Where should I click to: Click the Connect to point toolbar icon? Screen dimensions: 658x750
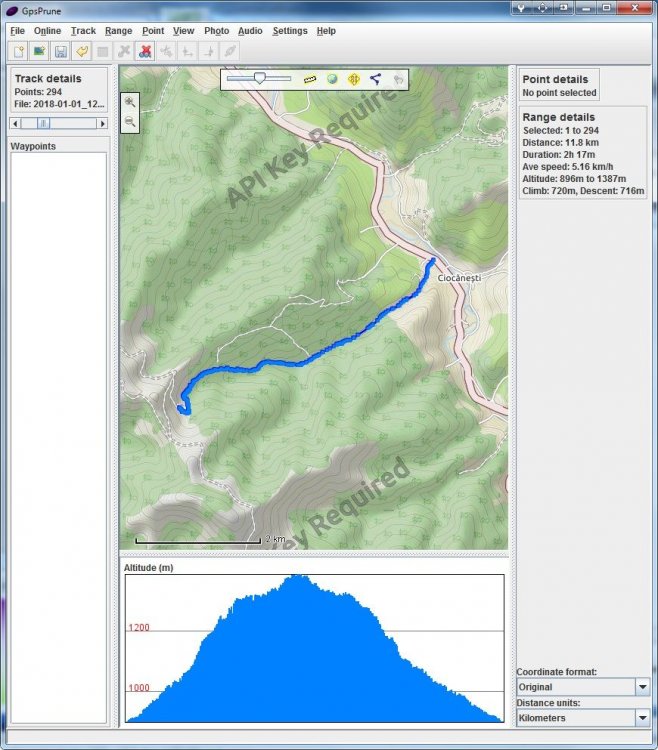pyautogui.click(x=230, y=52)
